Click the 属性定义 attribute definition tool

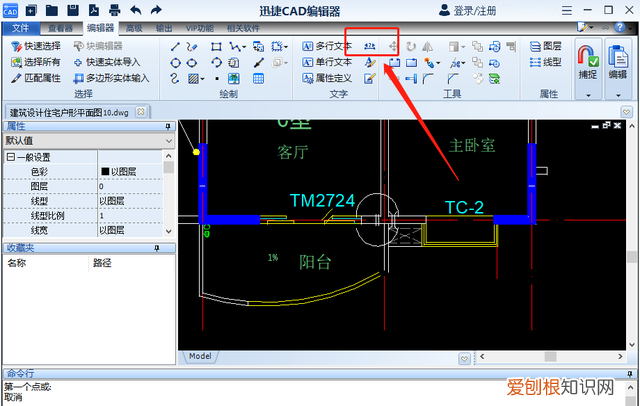pos(327,77)
